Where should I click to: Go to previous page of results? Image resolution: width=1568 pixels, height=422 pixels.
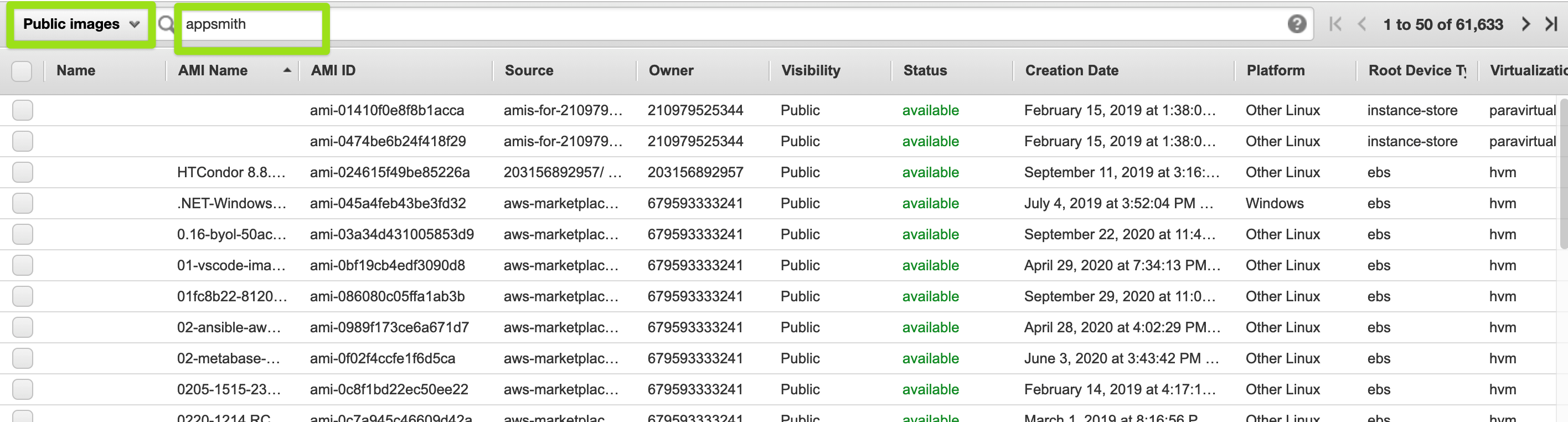coord(1362,24)
